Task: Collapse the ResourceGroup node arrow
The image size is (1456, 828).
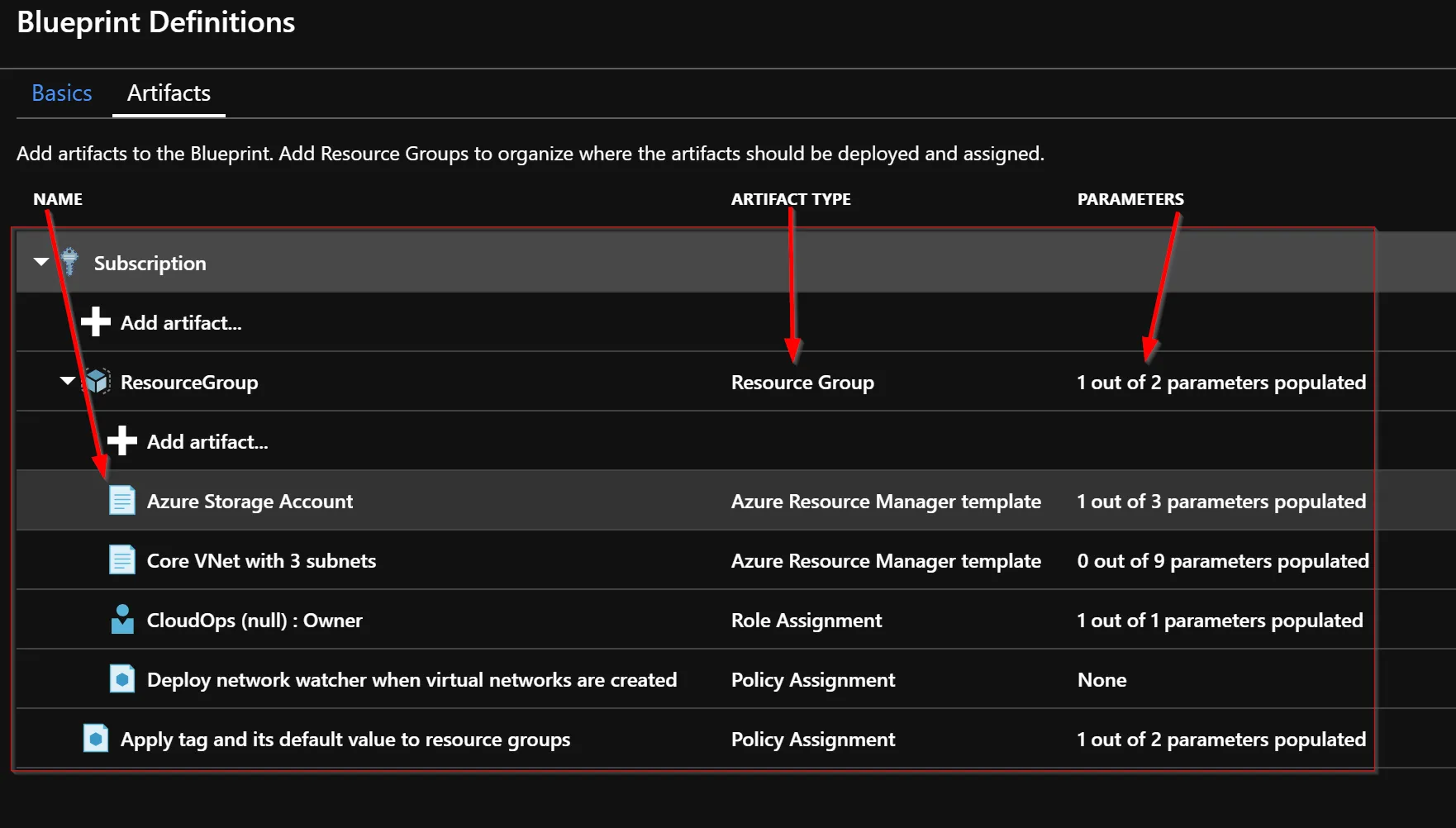Action: 68,381
